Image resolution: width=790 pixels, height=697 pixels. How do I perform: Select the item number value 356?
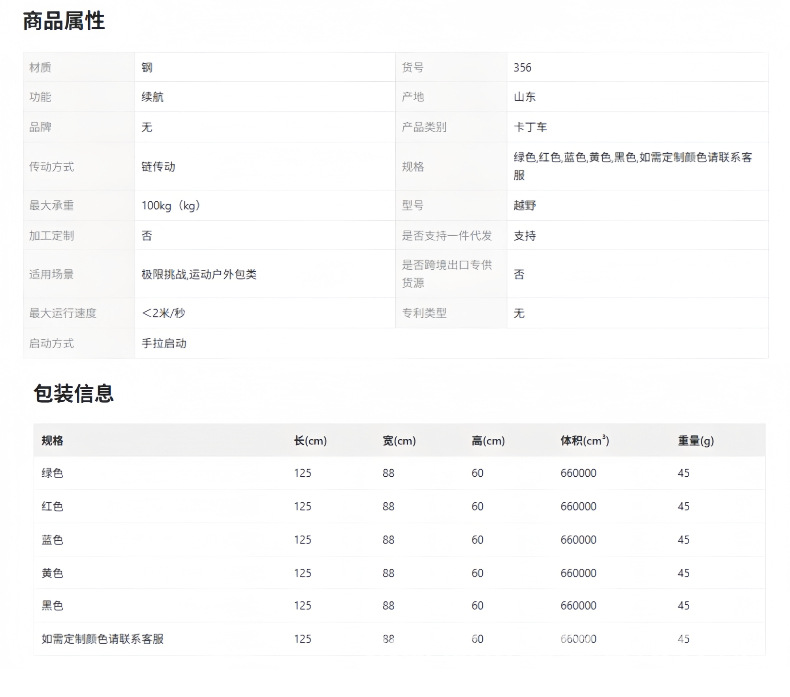click(522, 68)
